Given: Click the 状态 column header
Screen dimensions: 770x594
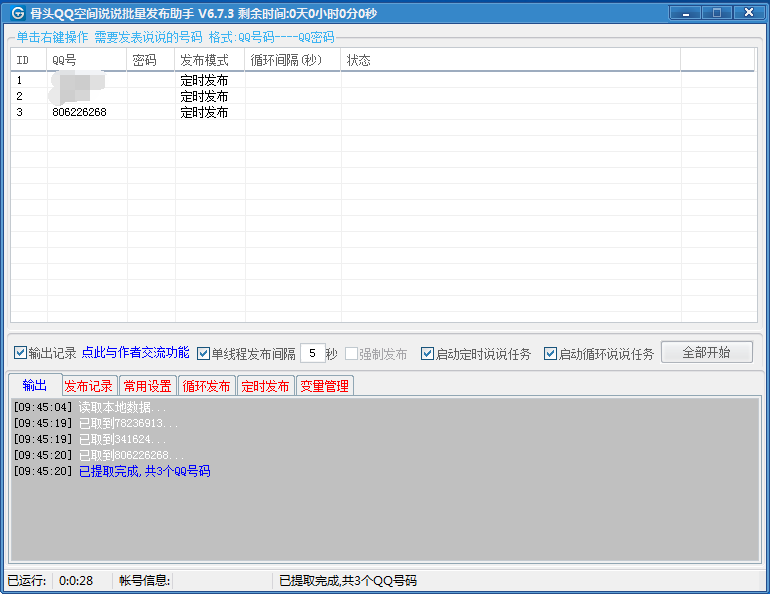Looking at the screenshot, I should tap(511, 60).
